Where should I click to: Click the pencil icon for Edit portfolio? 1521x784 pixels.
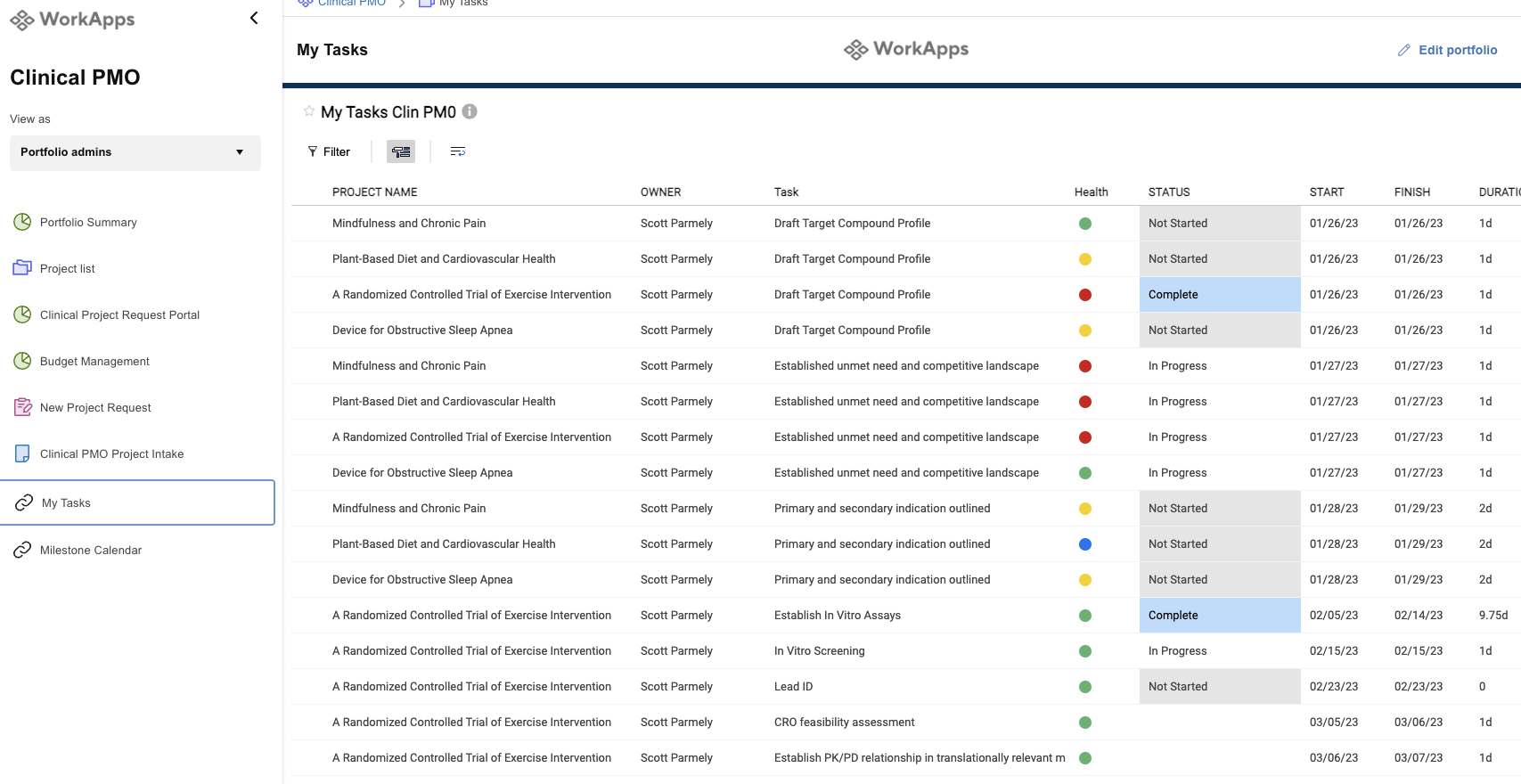(1404, 50)
